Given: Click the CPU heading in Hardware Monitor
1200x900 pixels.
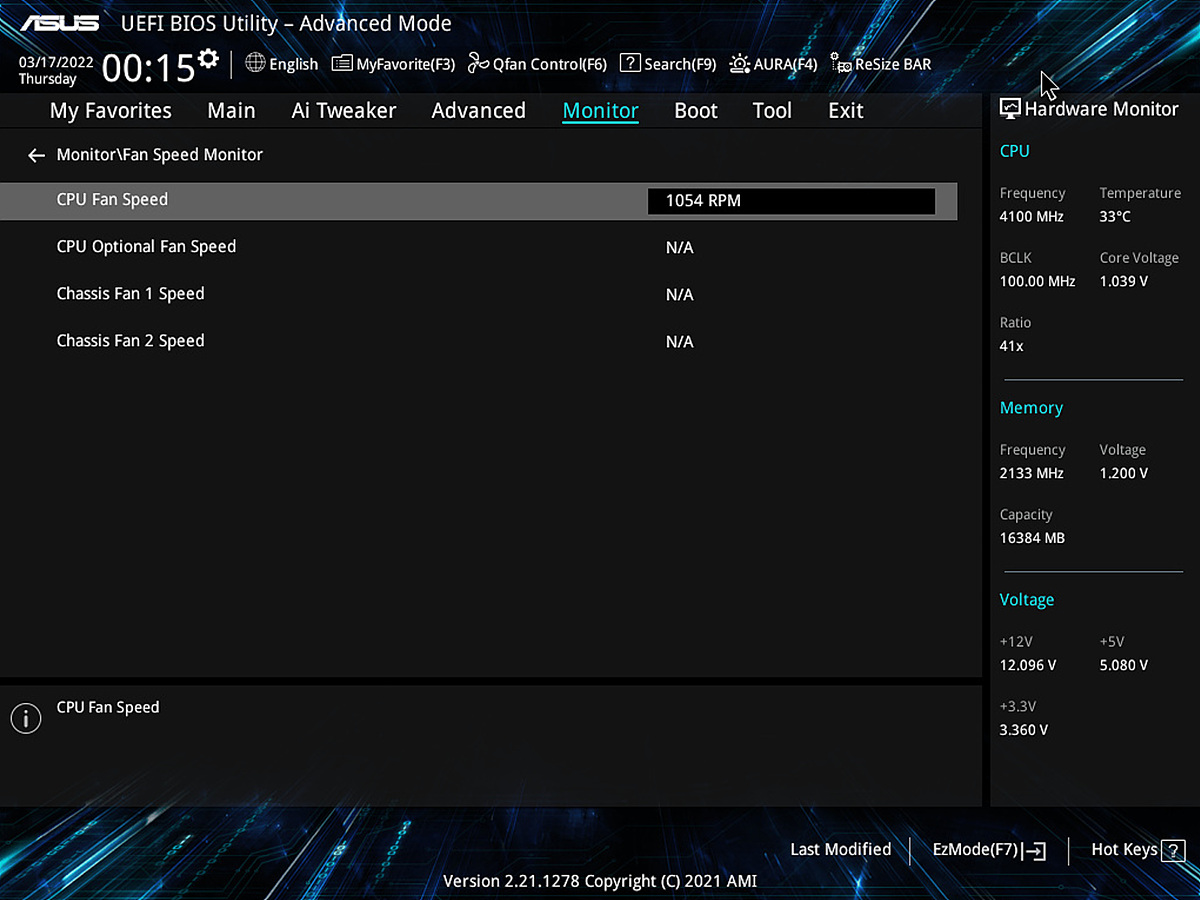Looking at the screenshot, I should [x=1014, y=151].
